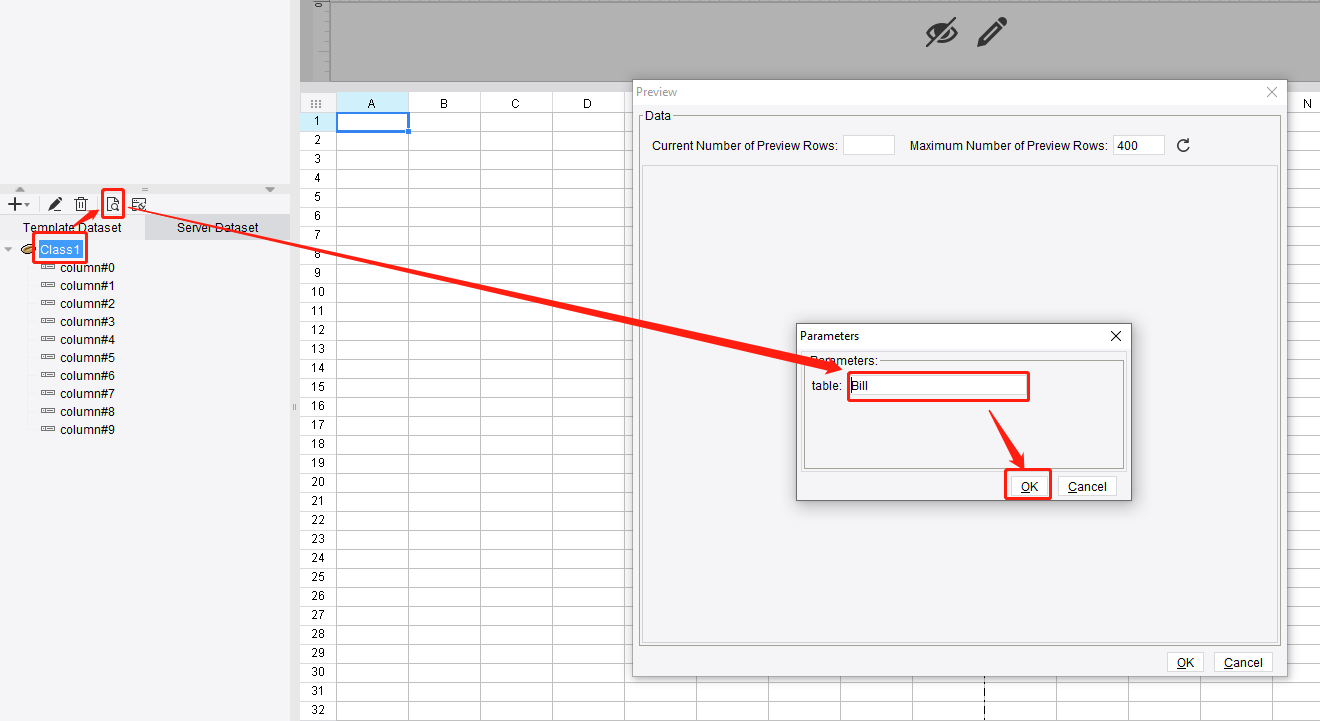Click the table parameter field containing Bill
Screen dimensions: 1320x721
coord(937,386)
